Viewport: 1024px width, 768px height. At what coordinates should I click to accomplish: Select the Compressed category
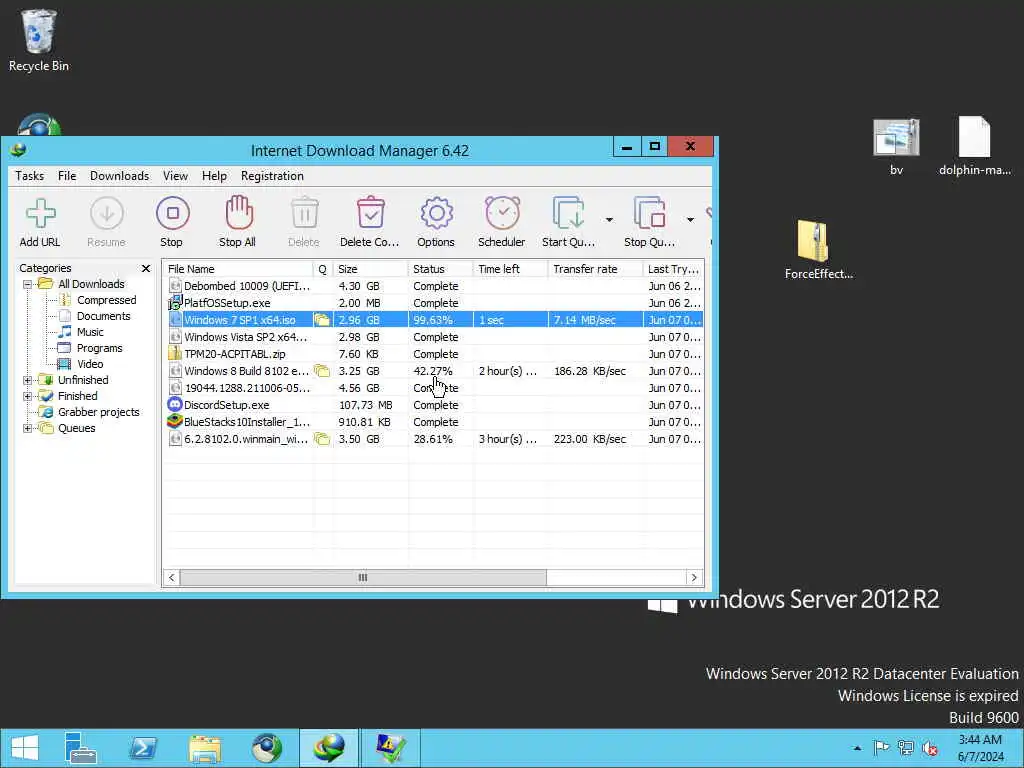pyautogui.click(x=97, y=300)
